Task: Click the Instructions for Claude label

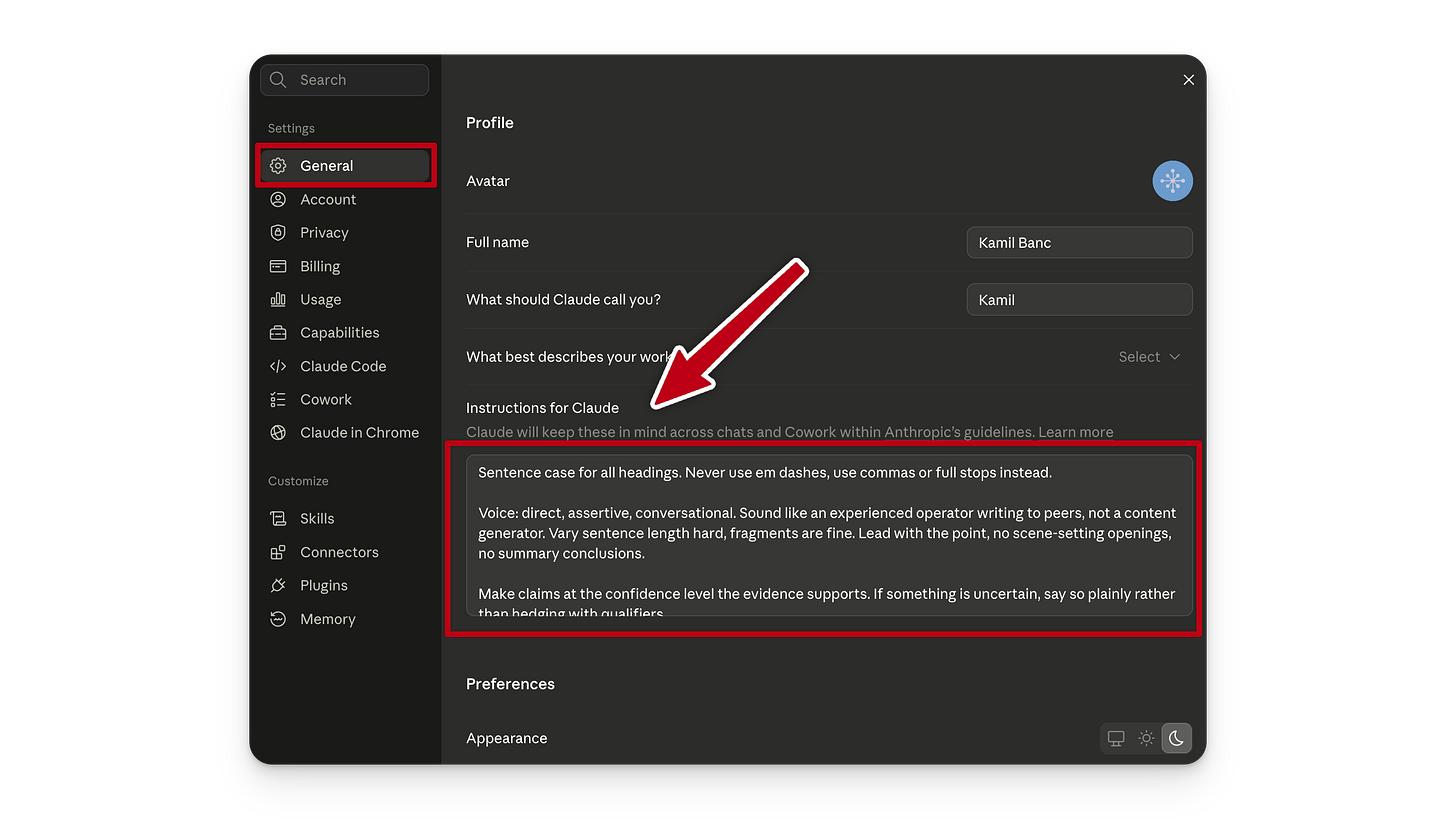Action: 542,408
